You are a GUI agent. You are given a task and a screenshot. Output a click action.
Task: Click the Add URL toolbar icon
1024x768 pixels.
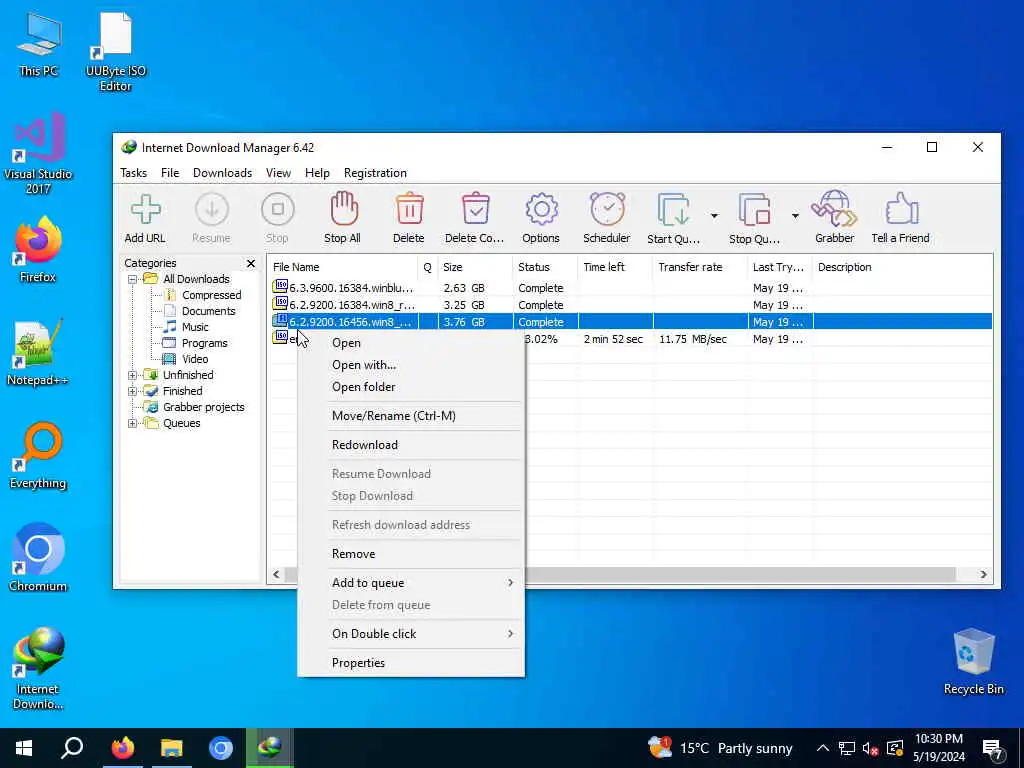click(x=145, y=210)
